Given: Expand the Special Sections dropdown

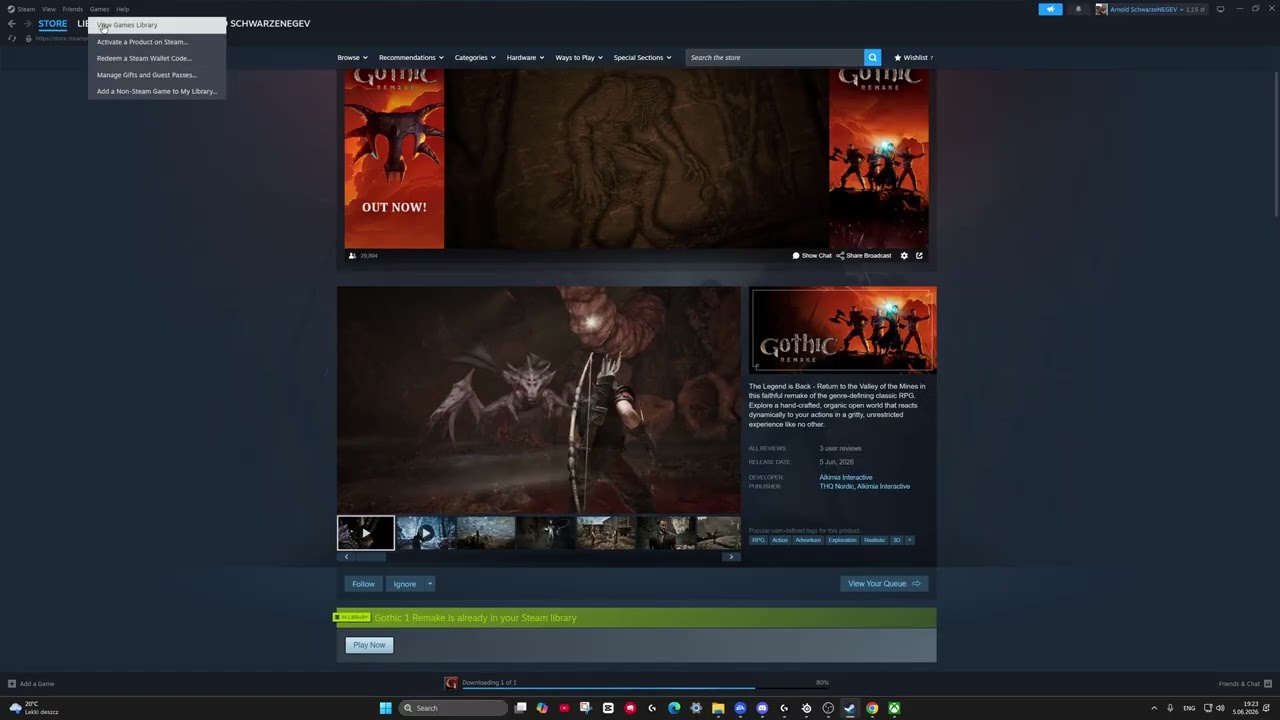Looking at the screenshot, I should [642, 57].
